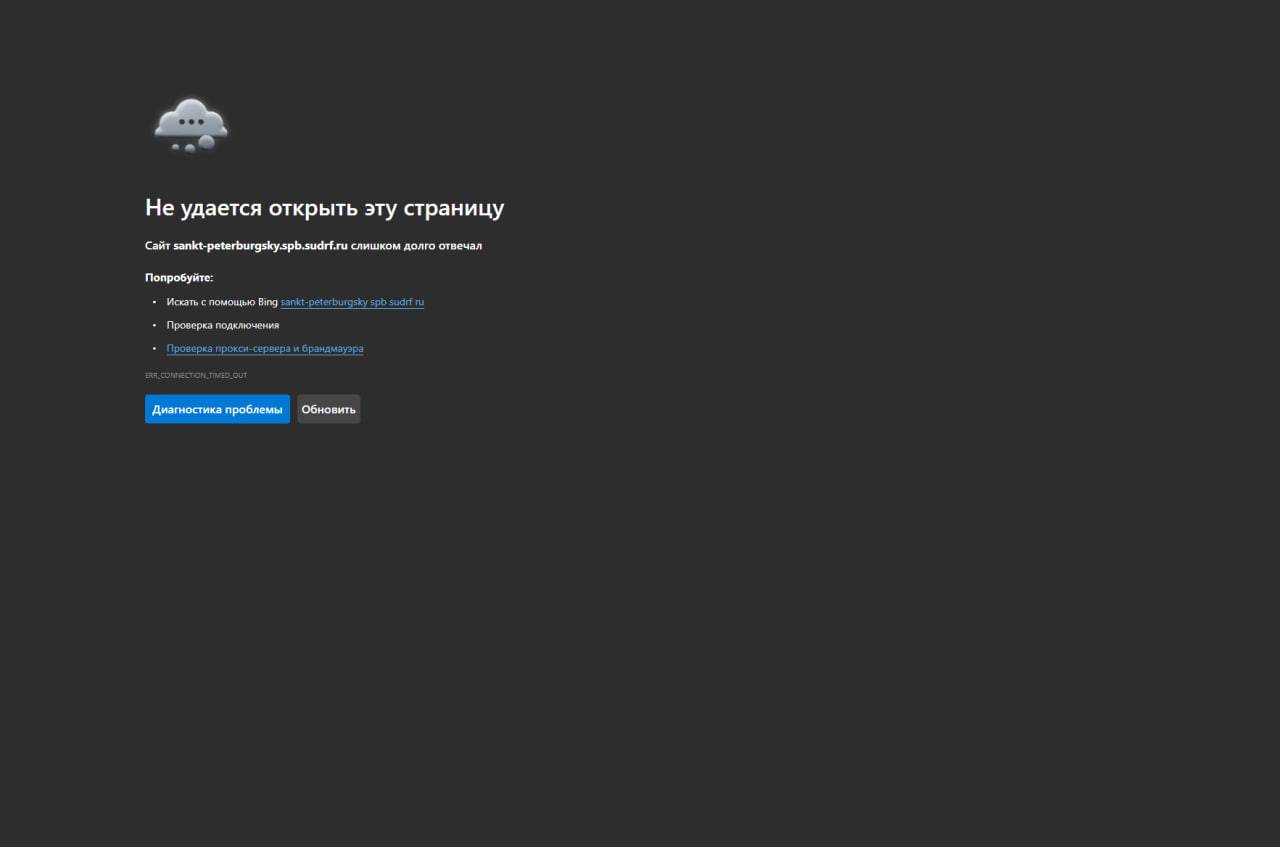Open the Bing search link for sankt-peterburgsky spb sudrf ru
This screenshot has height=847, width=1280.
click(x=352, y=302)
